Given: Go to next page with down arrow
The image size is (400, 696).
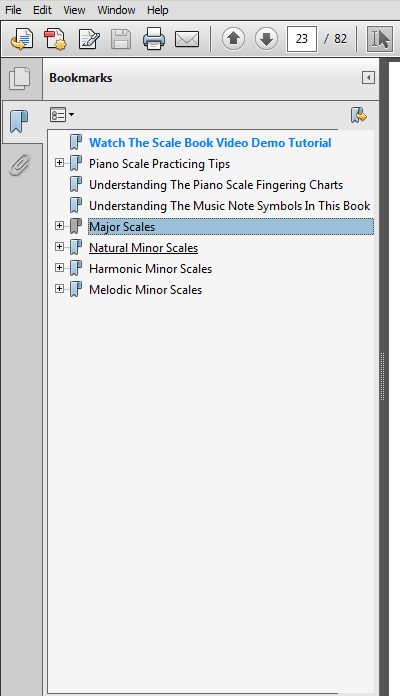Looking at the screenshot, I should [266, 39].
